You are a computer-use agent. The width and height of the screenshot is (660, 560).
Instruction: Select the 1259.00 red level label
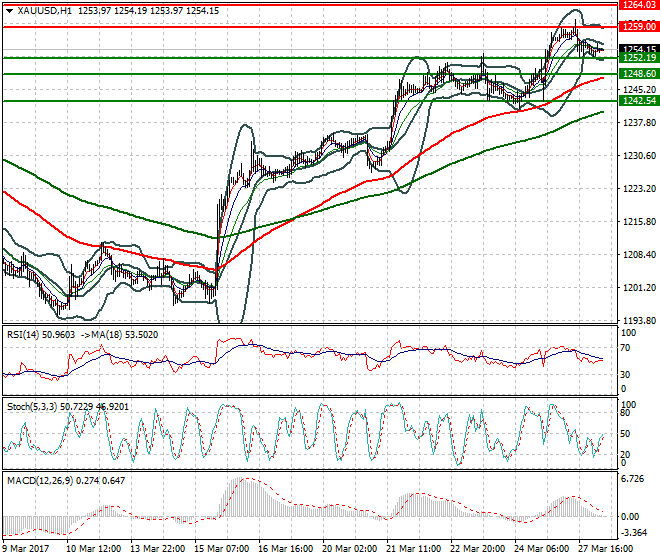(639, 27)
